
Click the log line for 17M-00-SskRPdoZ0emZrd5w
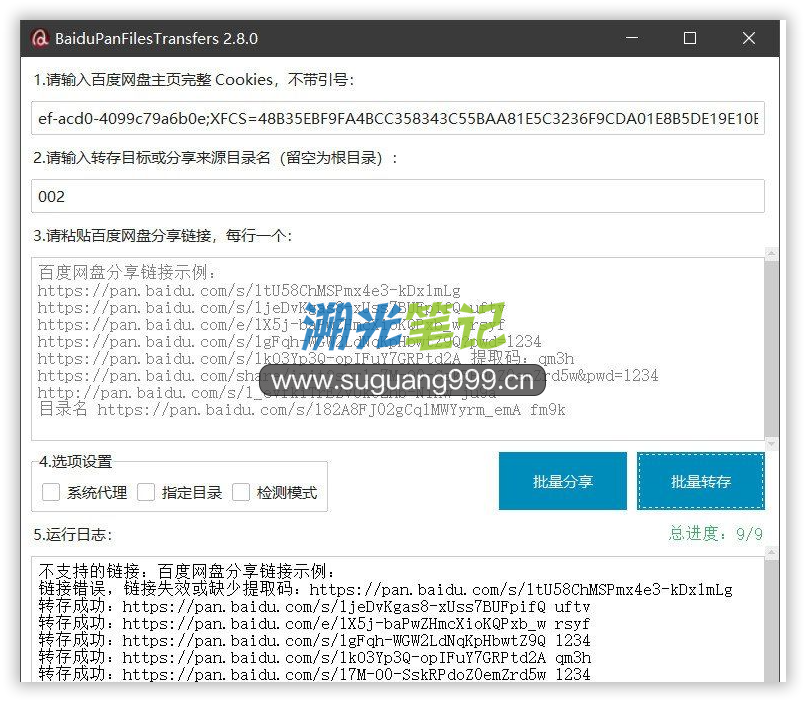tap(314, 674)
